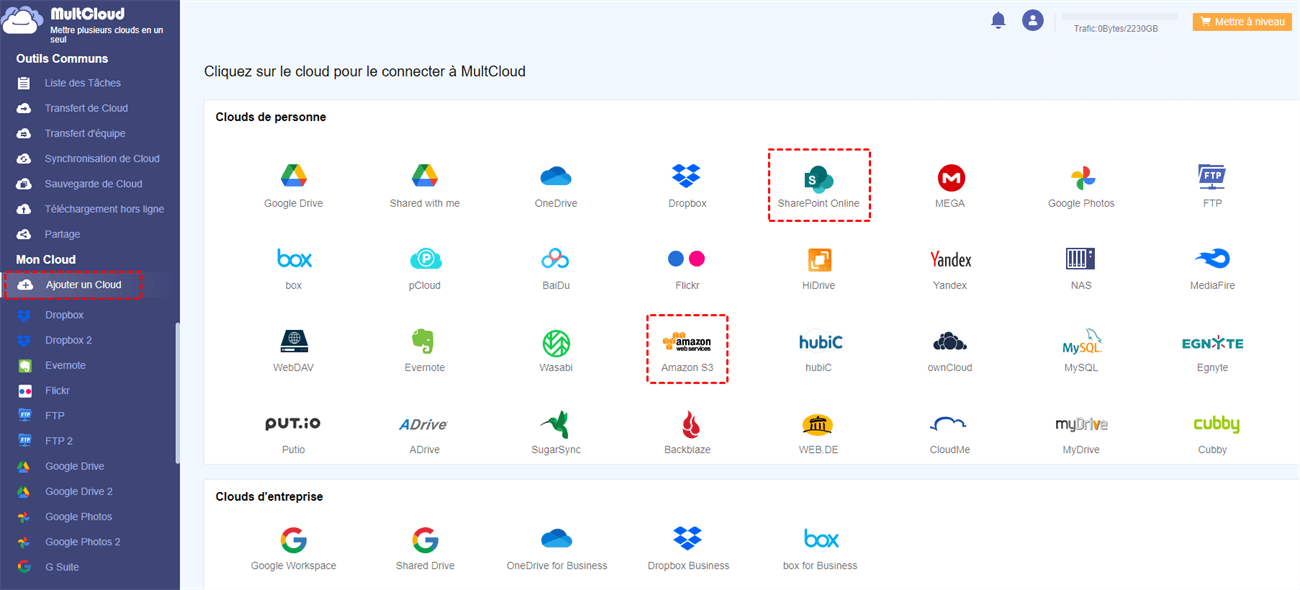Connect the MEGA cloud

pos(950,186)
